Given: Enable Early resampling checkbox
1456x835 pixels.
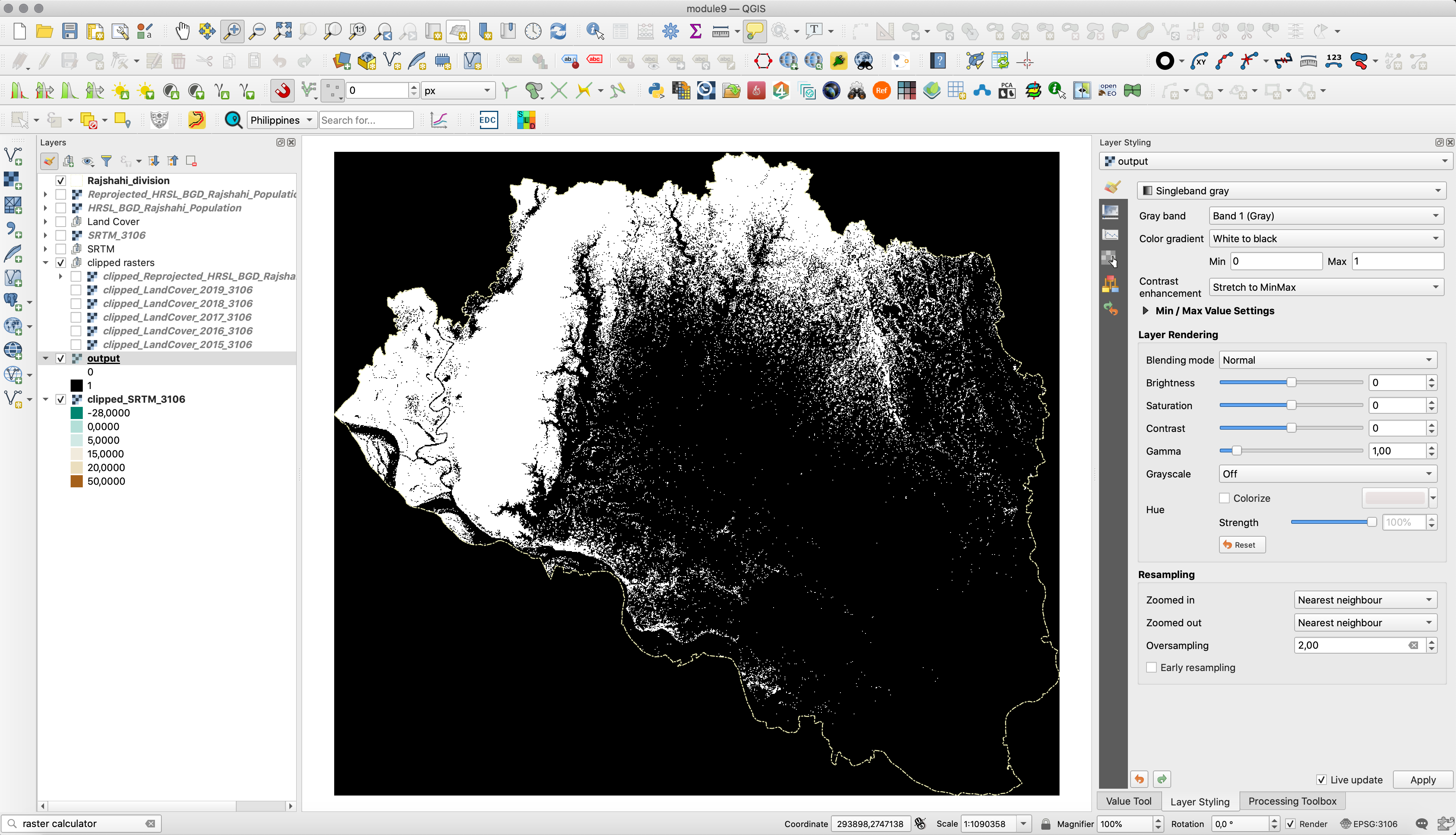Looking at the screenshot, I should 1151,668.
